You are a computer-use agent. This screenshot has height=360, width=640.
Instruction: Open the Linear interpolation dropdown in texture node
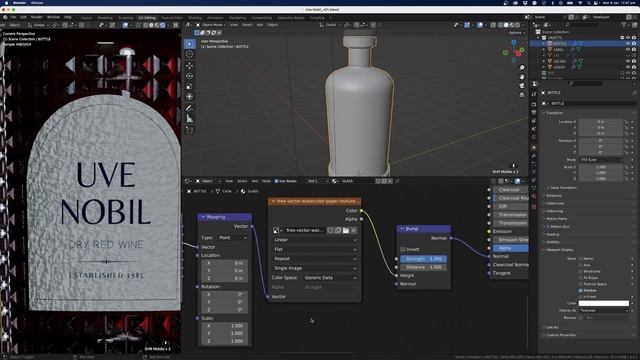click(315, 240)
